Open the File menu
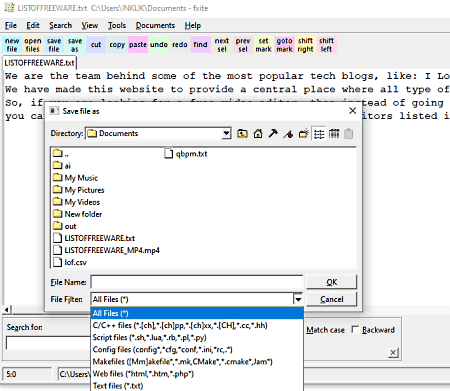The height and width of the screenshot is (391, 450). click(x=11, y=25)
